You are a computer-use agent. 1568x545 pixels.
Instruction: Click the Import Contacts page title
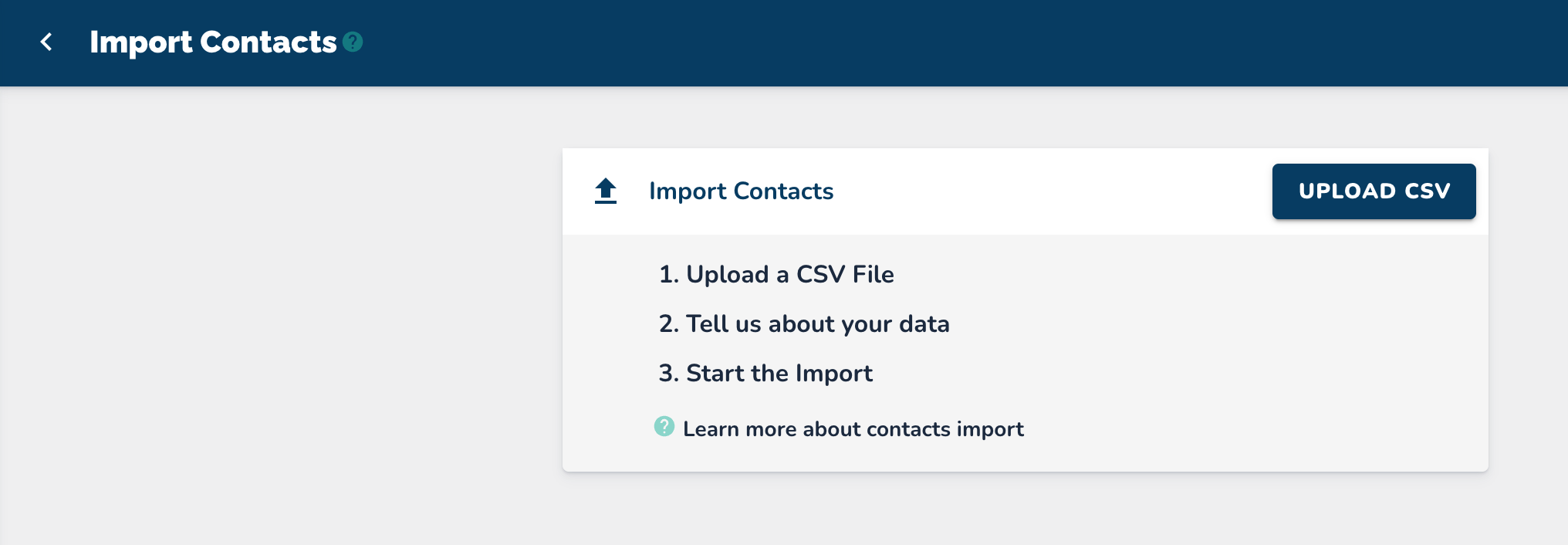tap(213, 42)
